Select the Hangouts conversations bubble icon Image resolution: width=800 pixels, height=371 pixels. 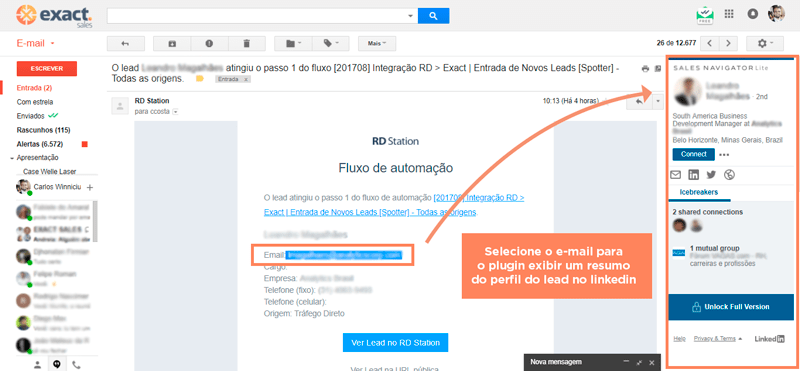[x=57, y=365]
